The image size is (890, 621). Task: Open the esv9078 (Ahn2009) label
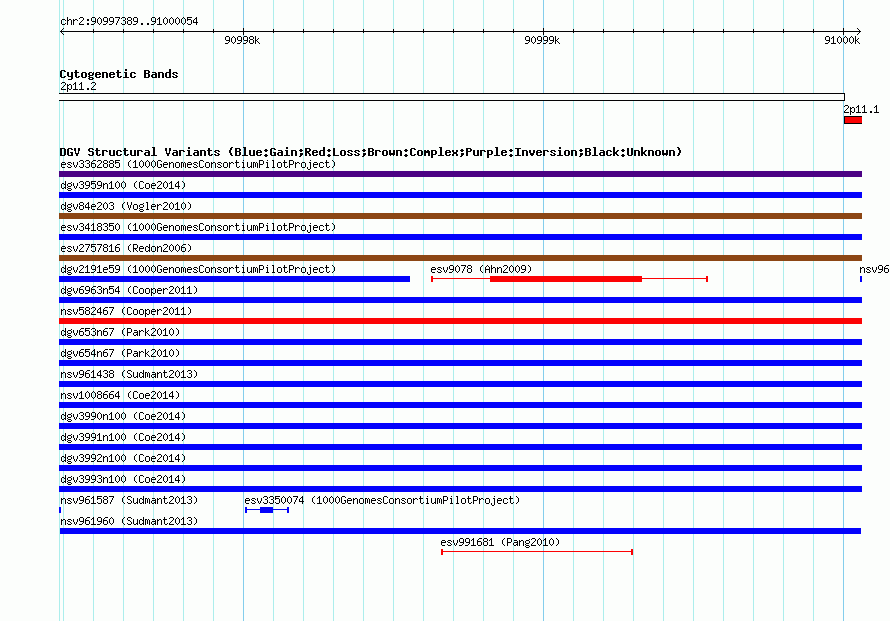(x=481, y=269)
